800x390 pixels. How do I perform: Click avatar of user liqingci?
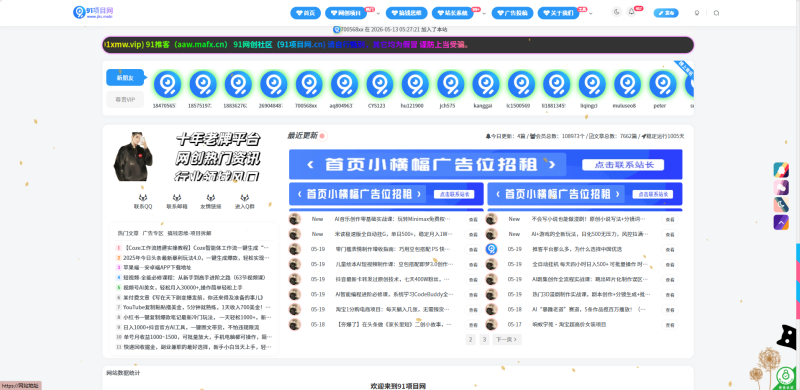(x=592, y=84)
